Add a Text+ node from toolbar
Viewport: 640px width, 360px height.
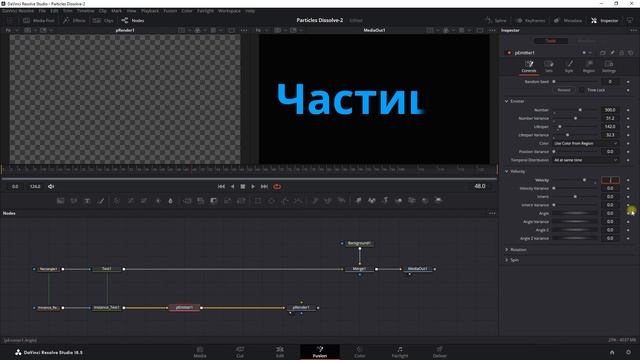87,201
